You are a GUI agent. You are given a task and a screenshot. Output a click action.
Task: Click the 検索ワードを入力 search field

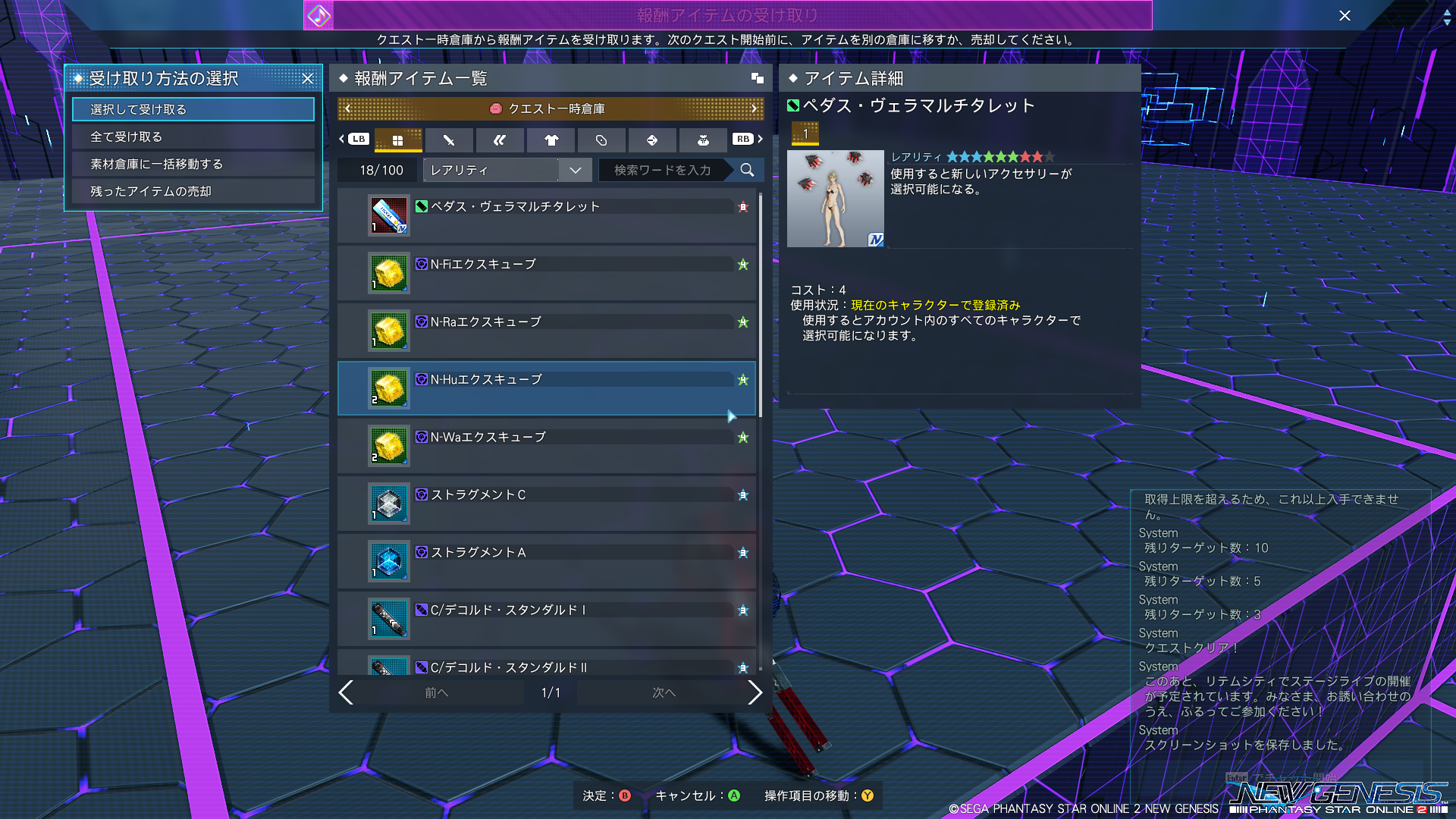point(663,170)
